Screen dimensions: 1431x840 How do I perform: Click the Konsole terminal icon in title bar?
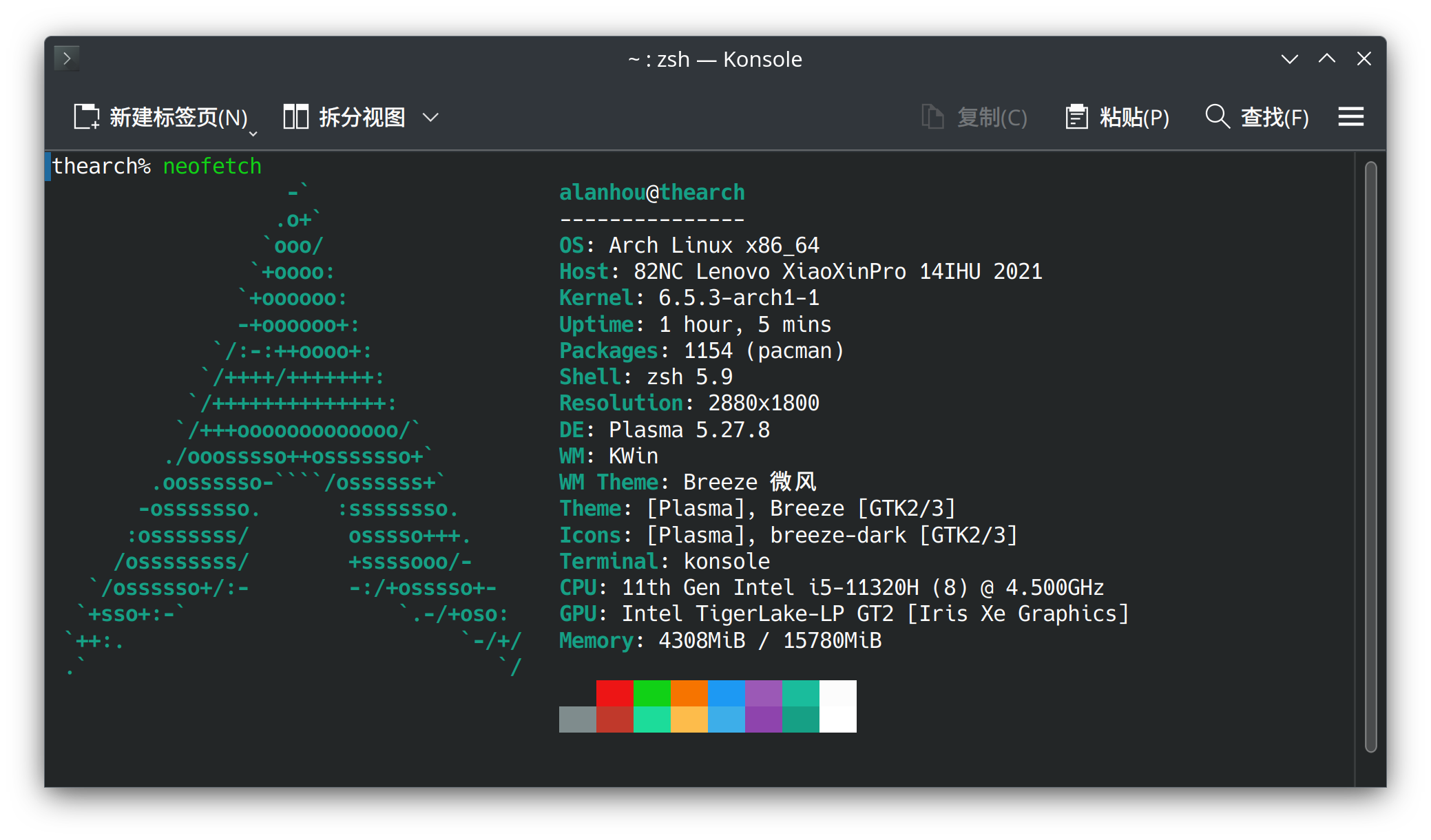(x=67, y=59)
